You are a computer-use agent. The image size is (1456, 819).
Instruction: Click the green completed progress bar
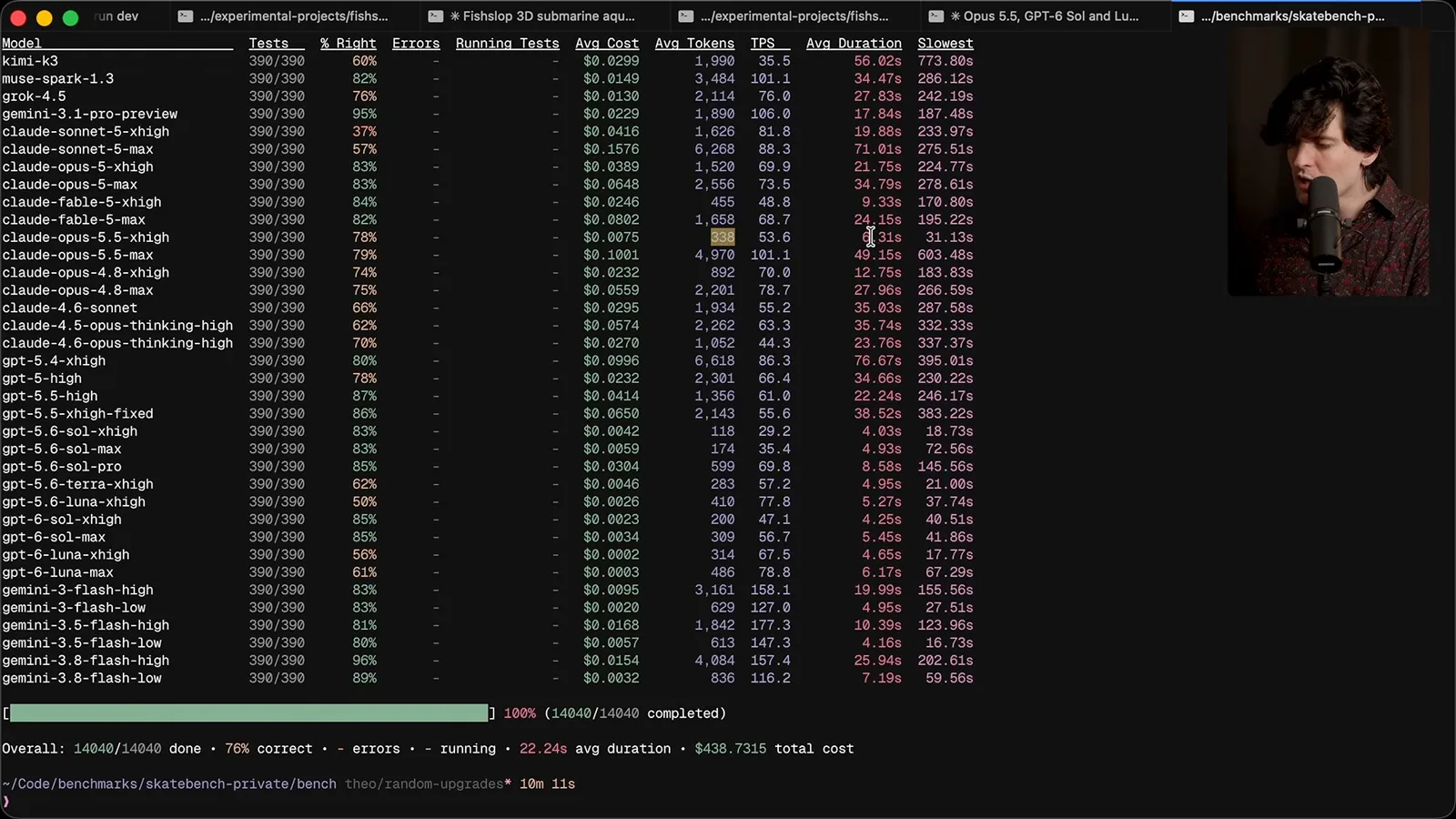point(248,713)
